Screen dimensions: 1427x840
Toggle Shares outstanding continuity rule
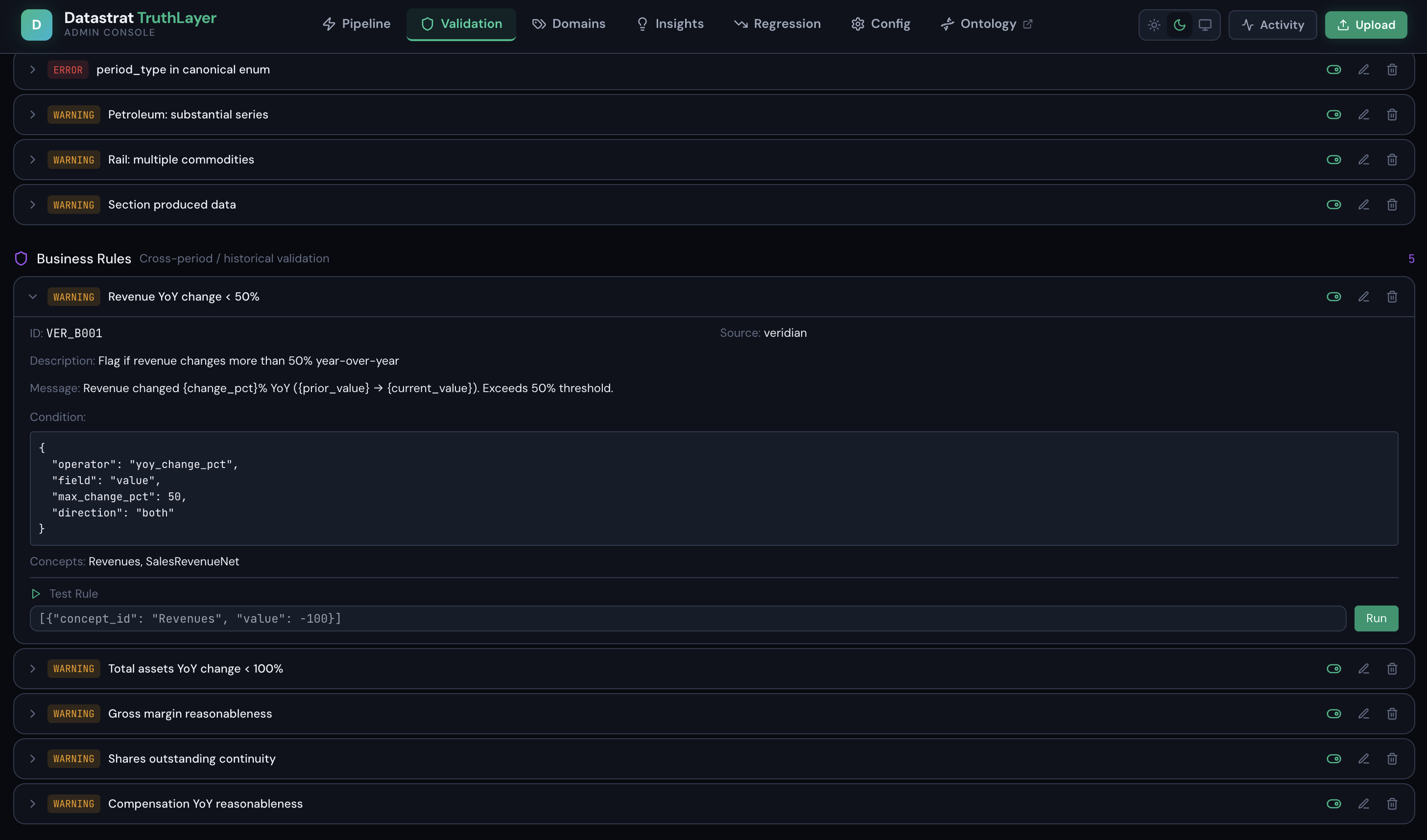click(1333, 759)
